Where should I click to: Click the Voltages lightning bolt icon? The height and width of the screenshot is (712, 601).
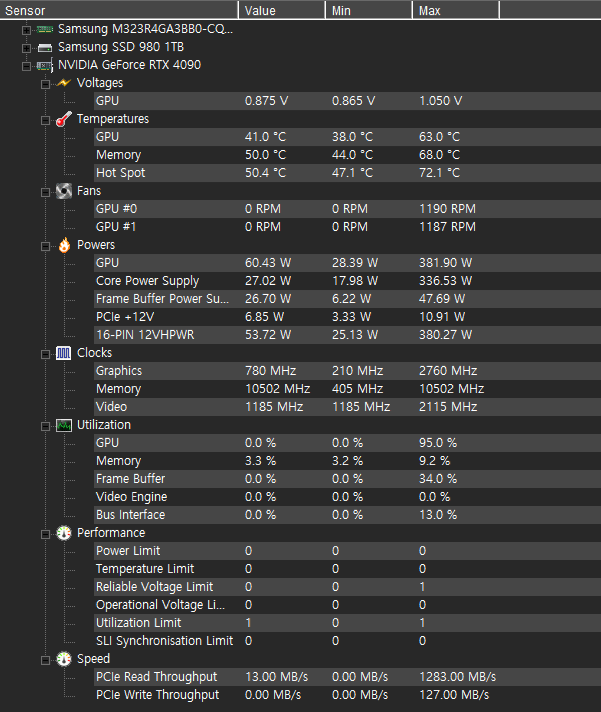pos(64,83)
